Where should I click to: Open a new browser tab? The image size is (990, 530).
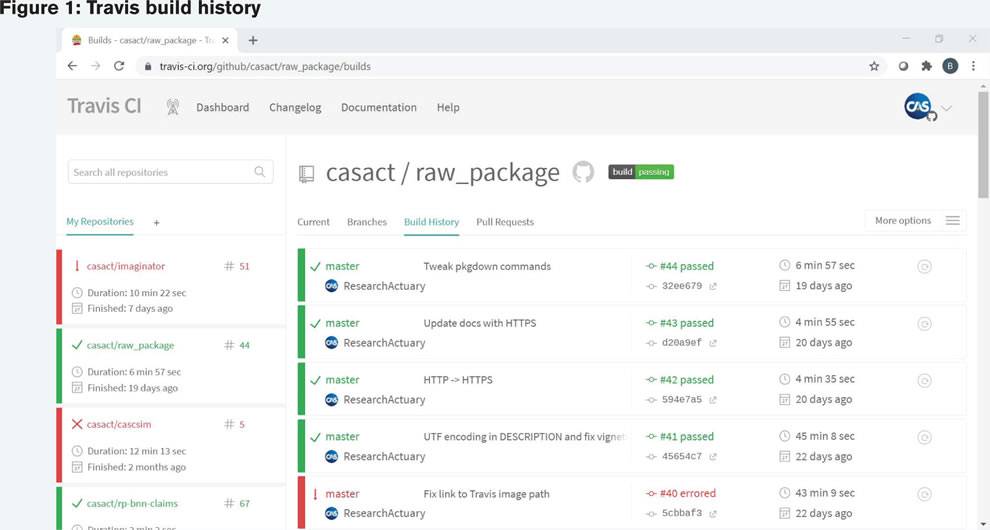[253, 40]
